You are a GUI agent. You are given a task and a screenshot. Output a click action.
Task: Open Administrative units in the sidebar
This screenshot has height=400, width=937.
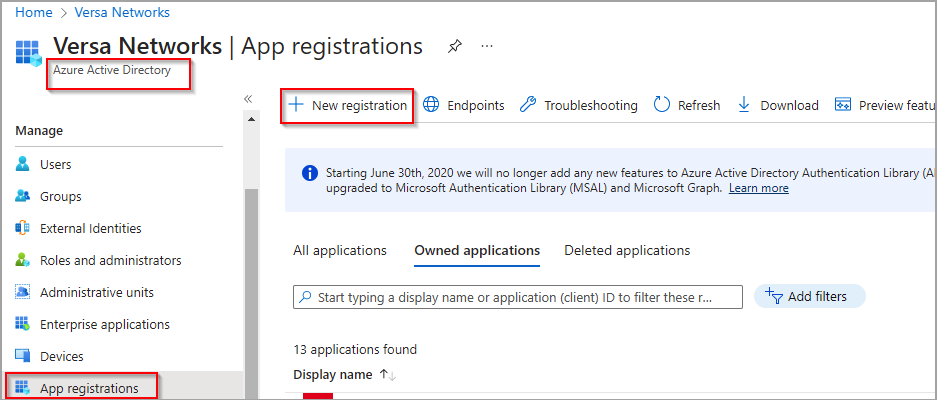pos(97,292)
